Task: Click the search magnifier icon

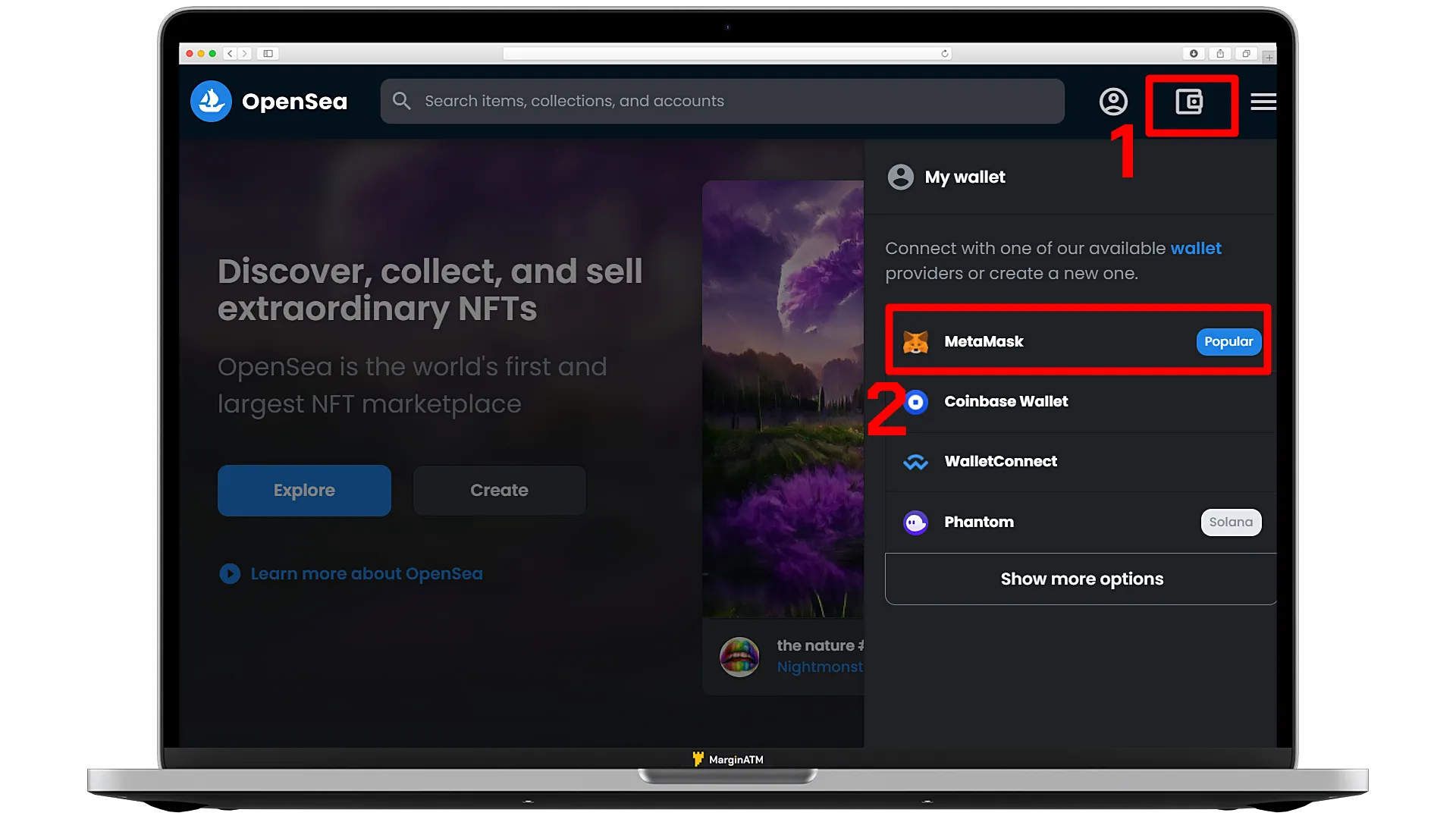Action: click(402, 101)
